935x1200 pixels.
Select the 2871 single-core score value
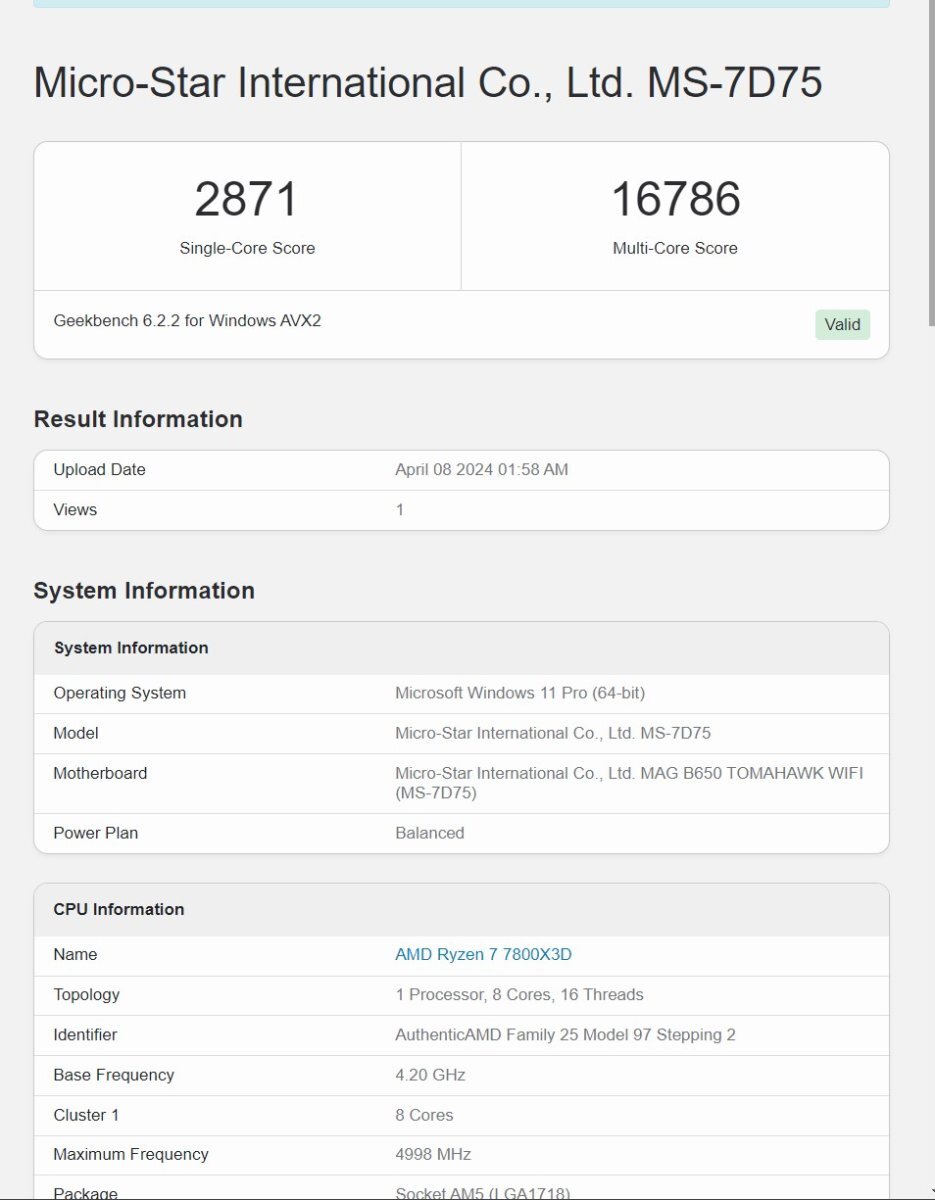247,199
